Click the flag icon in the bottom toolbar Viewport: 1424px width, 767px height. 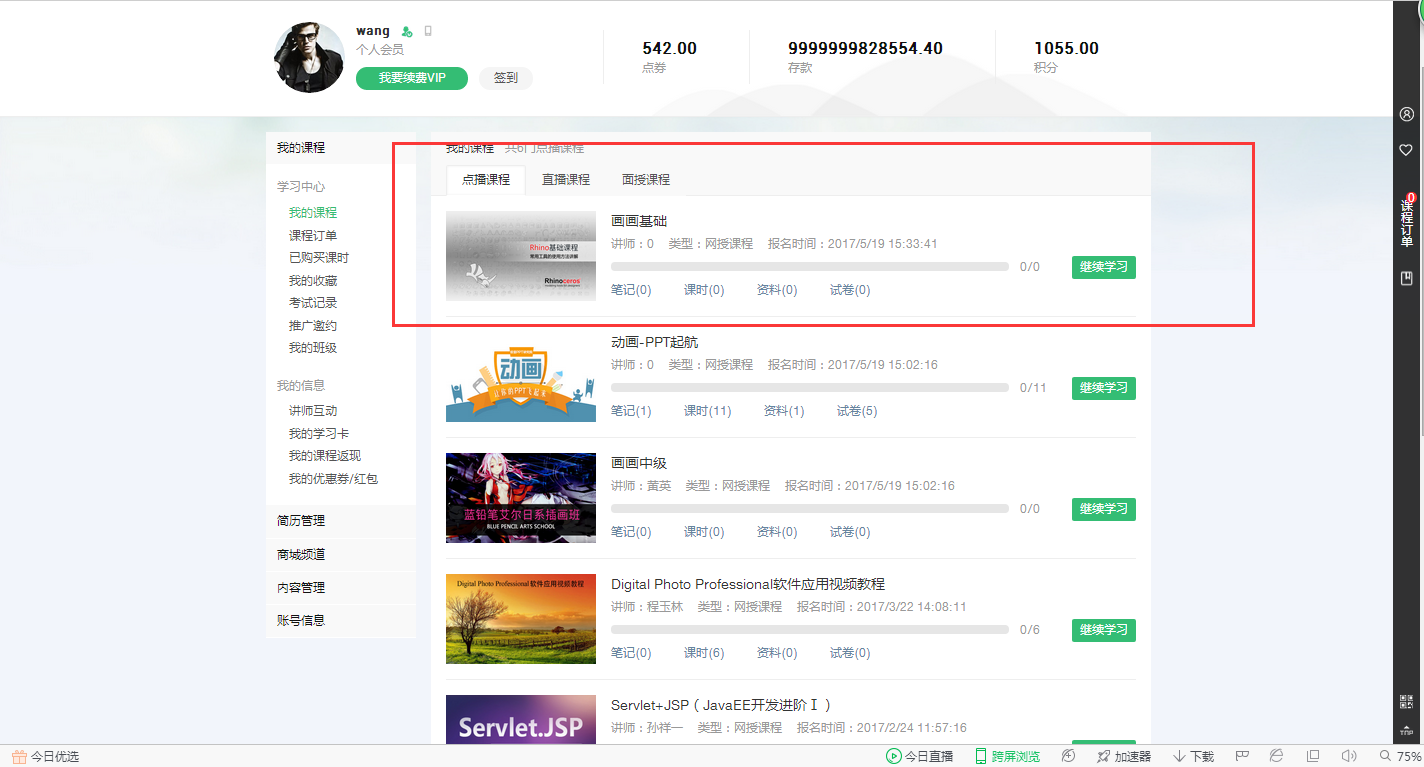coord(1240,756)
